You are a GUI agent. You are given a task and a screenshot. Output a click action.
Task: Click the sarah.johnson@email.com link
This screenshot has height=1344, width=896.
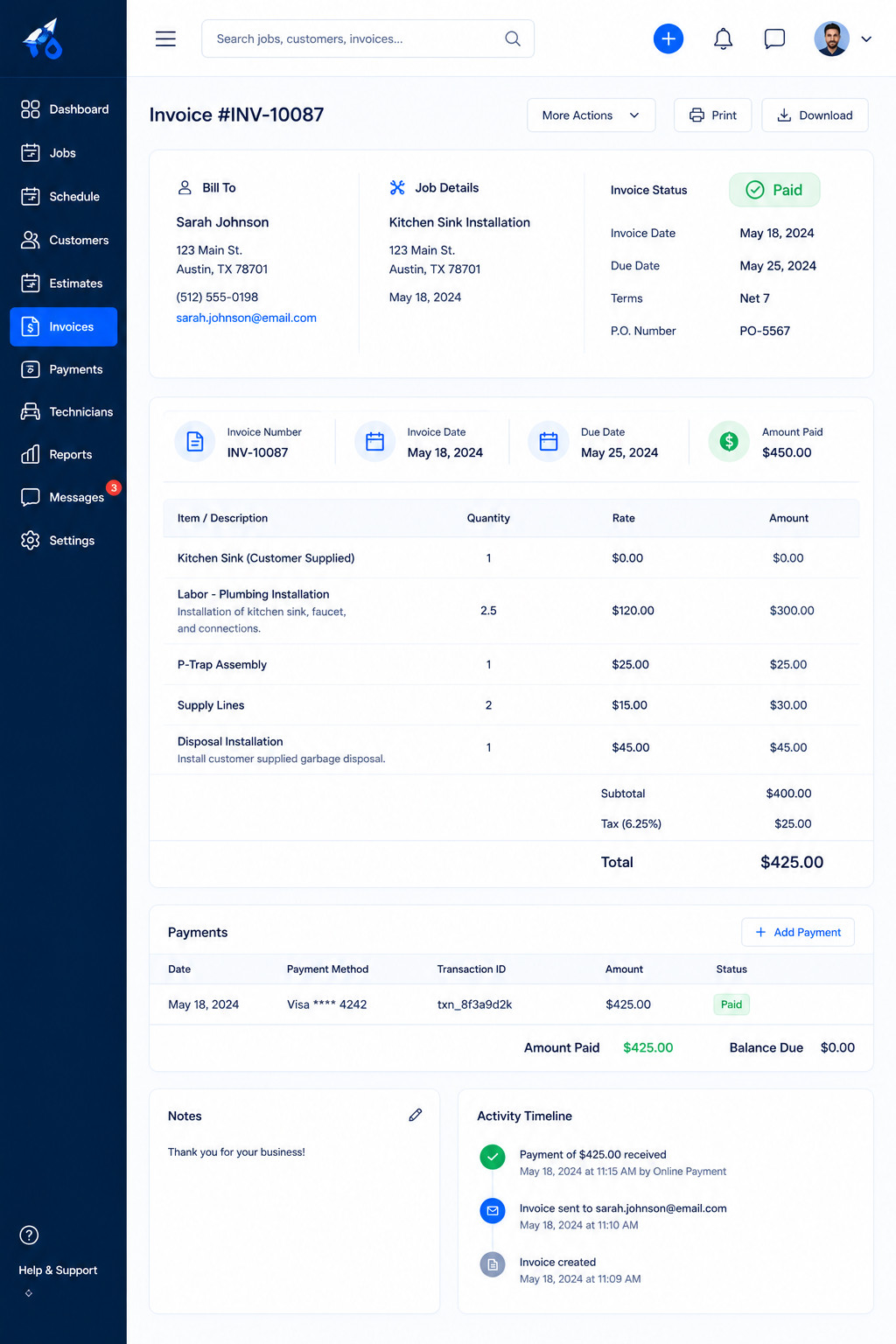coord(246,318)
